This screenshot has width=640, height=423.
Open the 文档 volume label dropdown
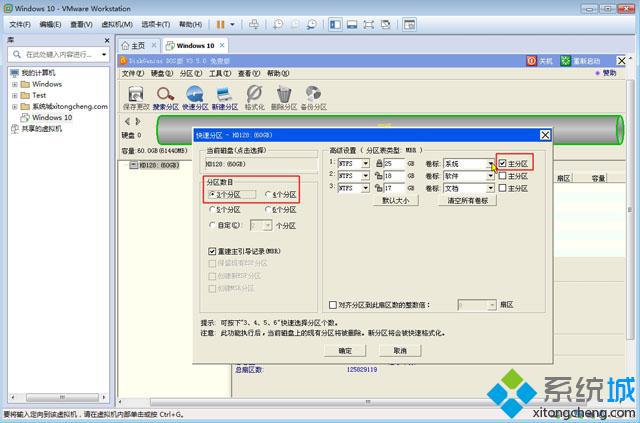[490, 188]
